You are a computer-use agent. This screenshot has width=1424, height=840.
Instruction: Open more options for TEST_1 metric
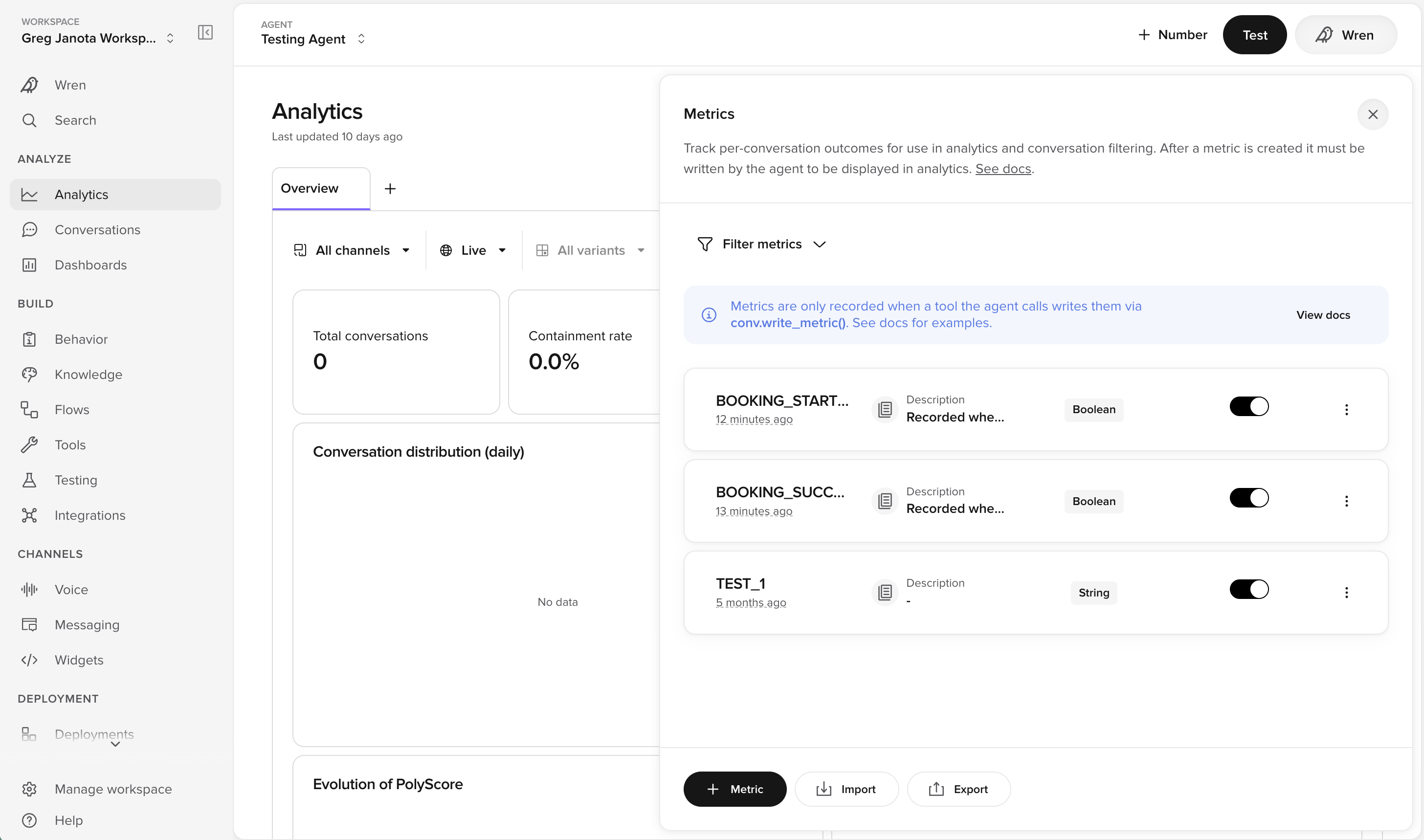1346,593
